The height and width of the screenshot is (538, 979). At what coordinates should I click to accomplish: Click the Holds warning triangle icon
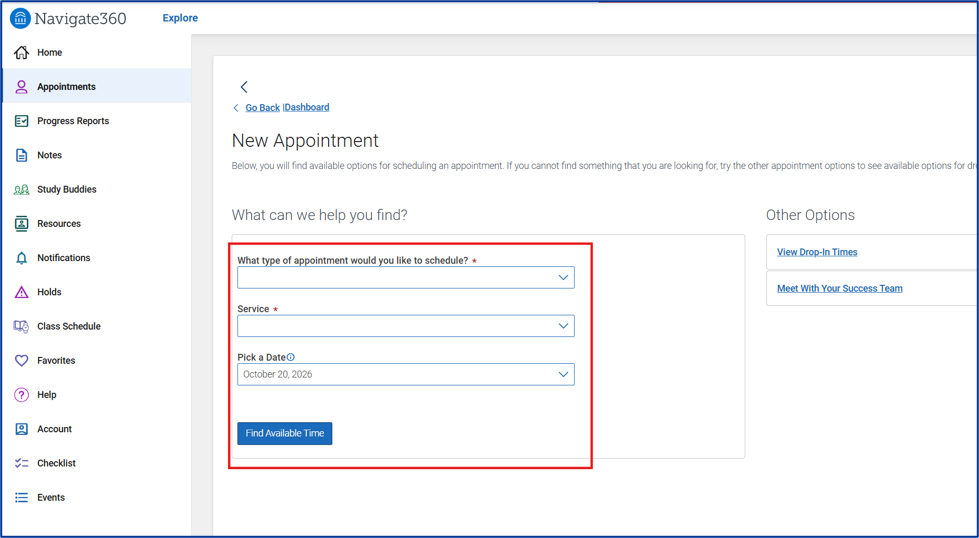pyautogui.click(x=21, y=292)
